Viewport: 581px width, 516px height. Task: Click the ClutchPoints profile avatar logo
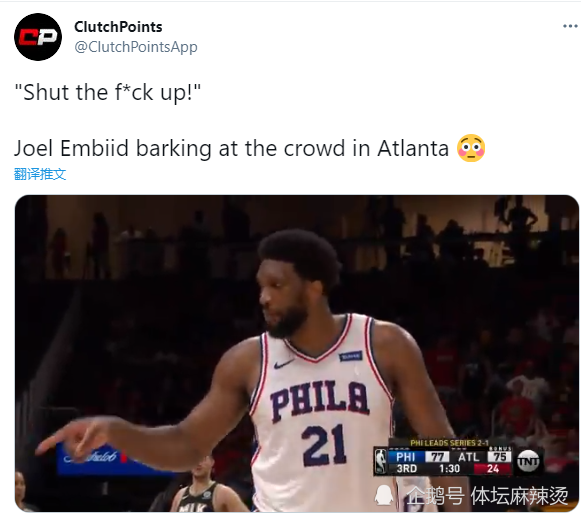pyautogui.click(x=38, y=37)
